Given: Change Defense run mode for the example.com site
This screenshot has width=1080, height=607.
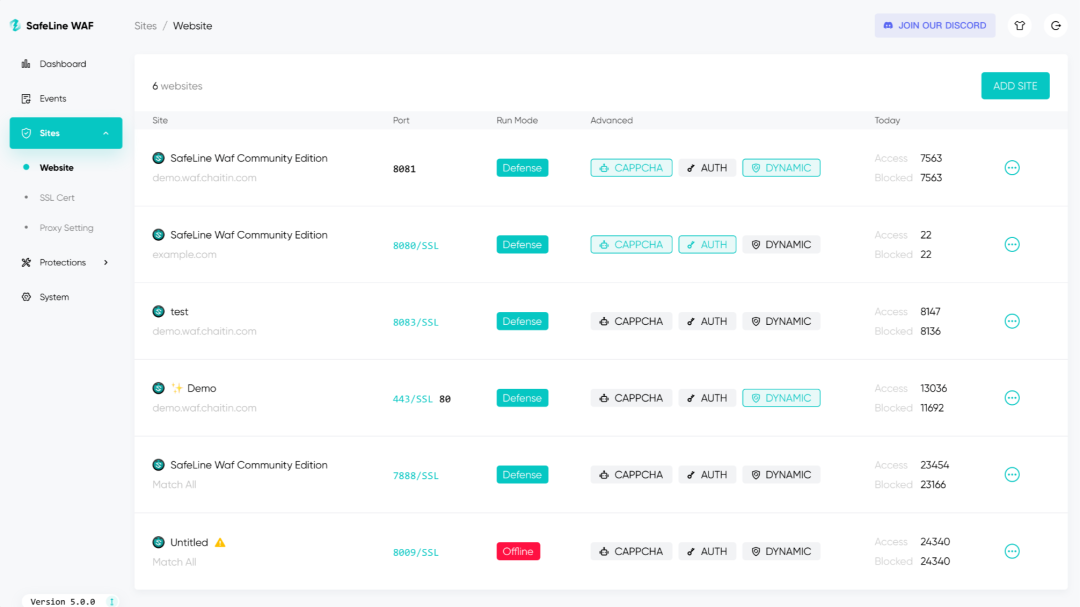Looking at the screenshot, I should point(522,245).
